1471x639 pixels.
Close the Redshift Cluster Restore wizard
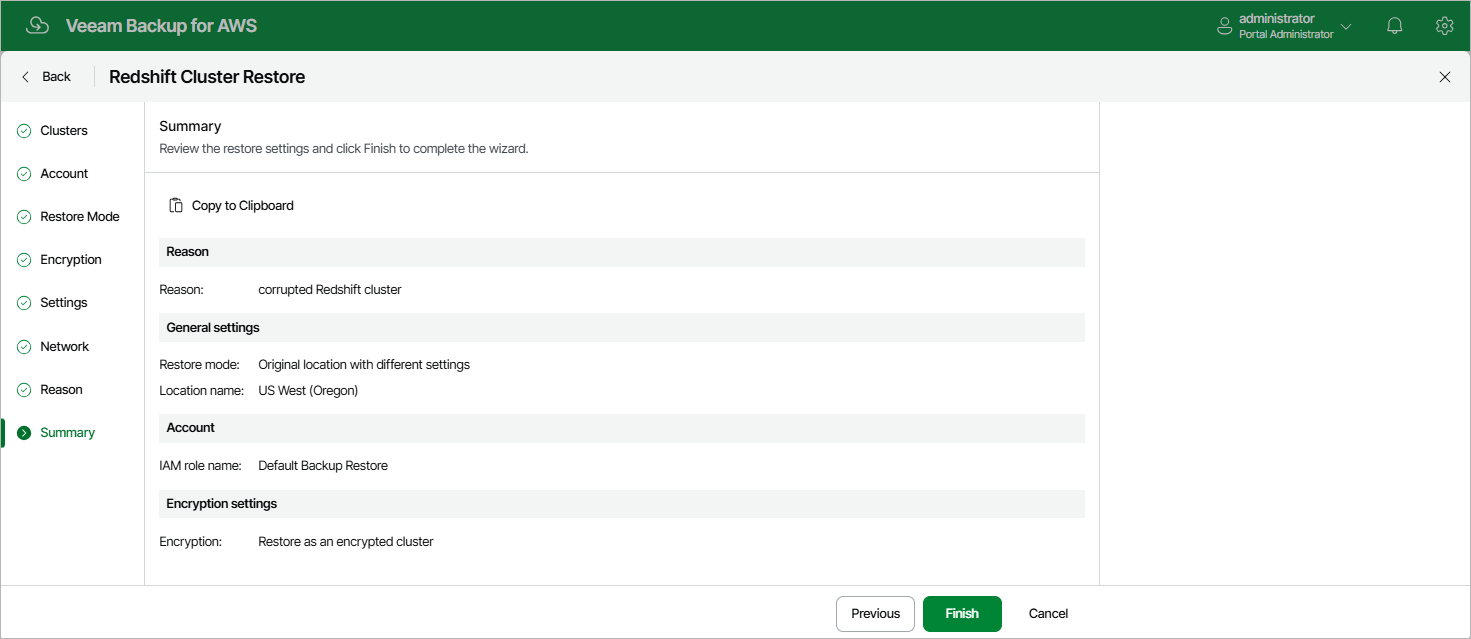click(1444, 77)
